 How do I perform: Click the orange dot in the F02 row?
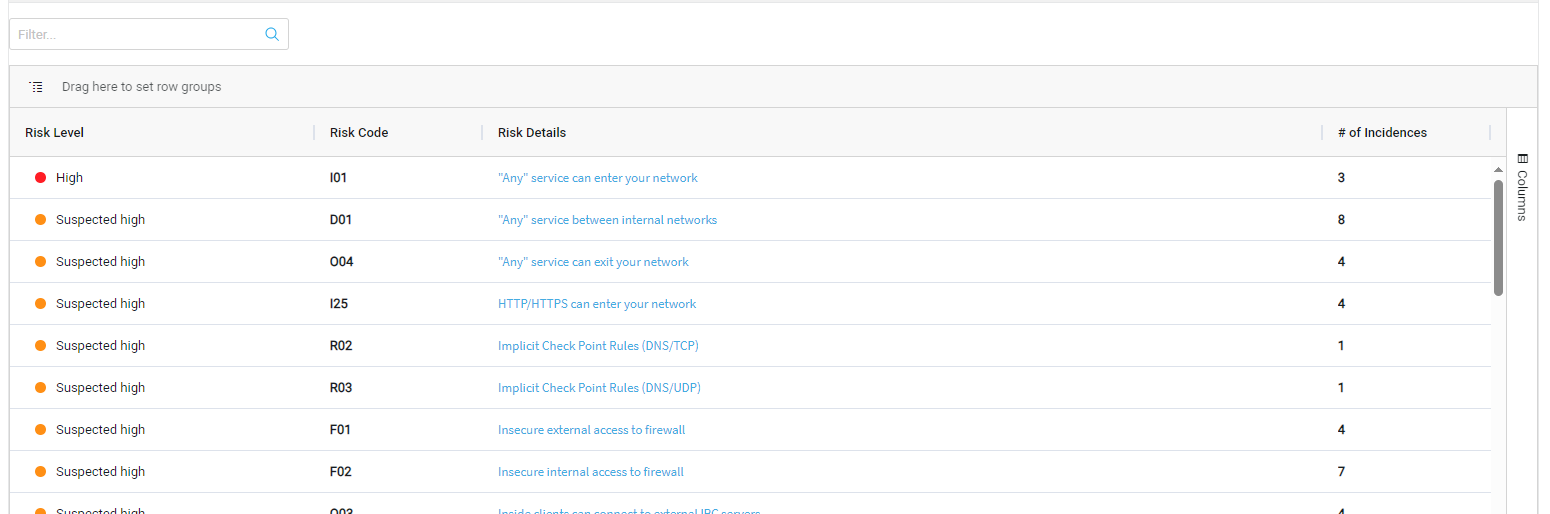[x=41, y=472]
